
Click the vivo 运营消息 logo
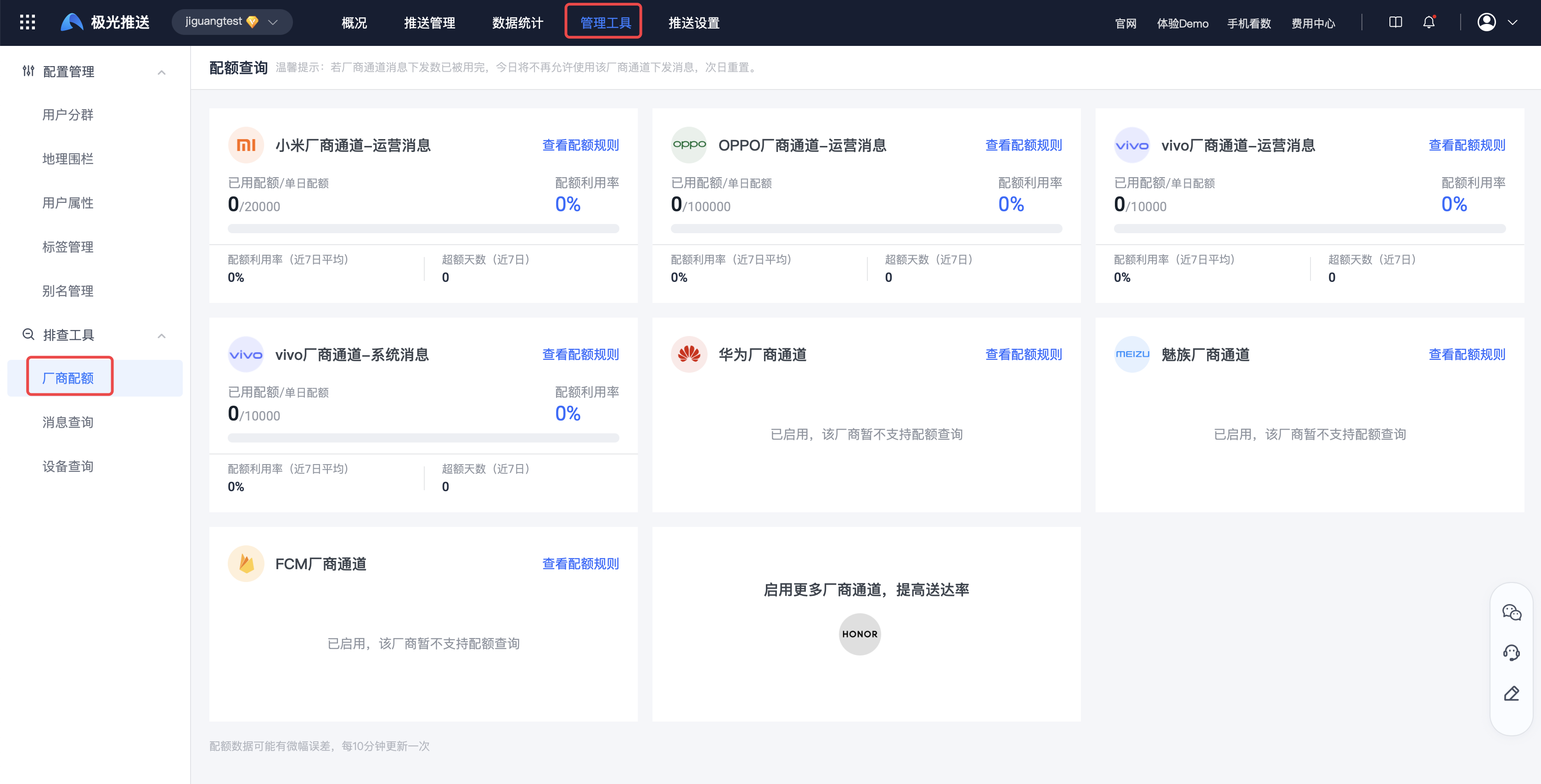pyautogui.click(x=1132, y=145)
